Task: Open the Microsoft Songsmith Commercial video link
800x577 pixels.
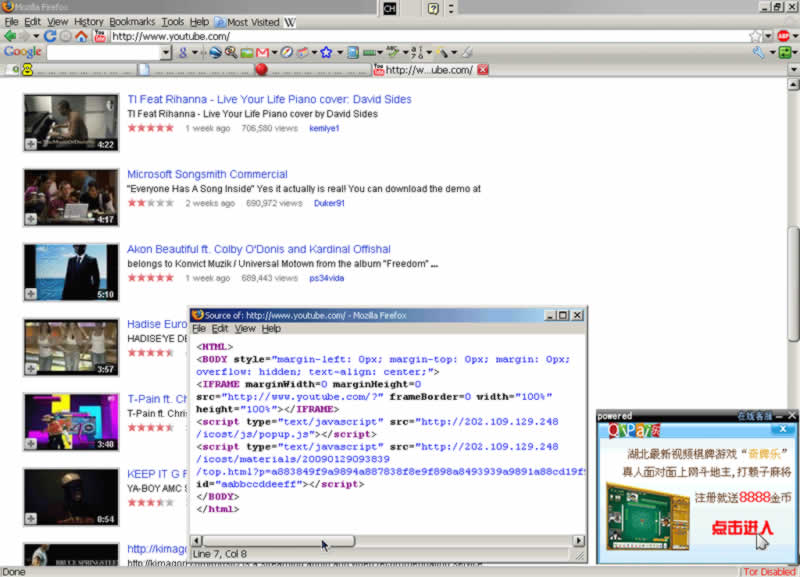Action: (x=207, y=174)
